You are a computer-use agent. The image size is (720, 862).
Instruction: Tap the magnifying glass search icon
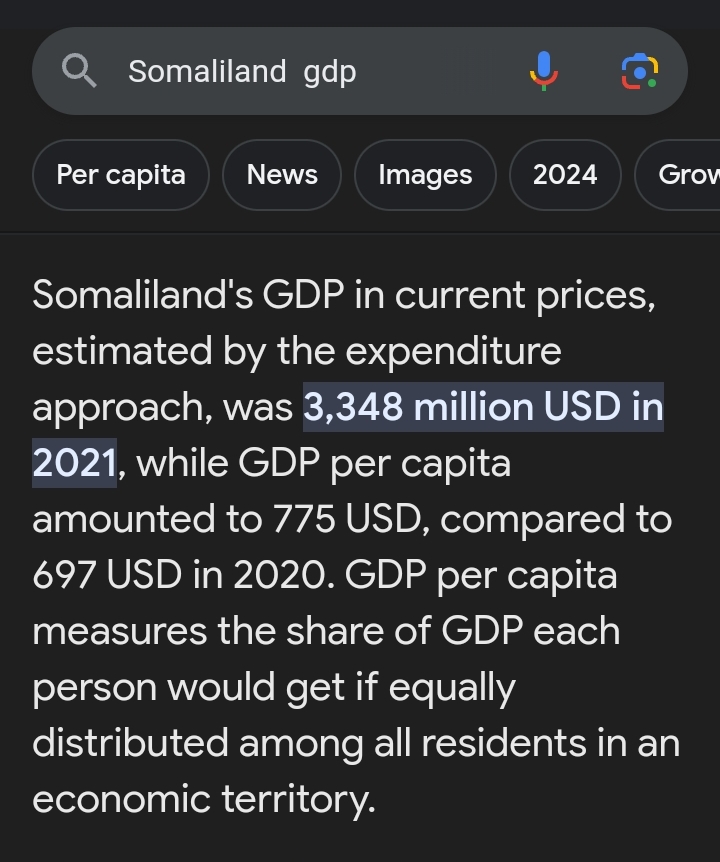[x=79, y=70]
